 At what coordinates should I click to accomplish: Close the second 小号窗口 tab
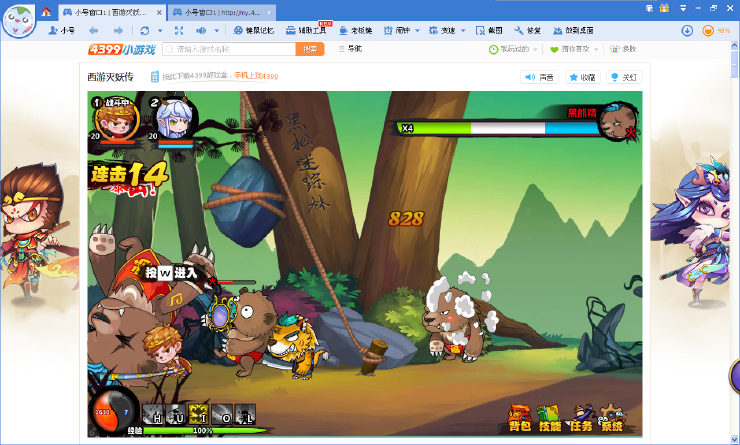(269, 12)
